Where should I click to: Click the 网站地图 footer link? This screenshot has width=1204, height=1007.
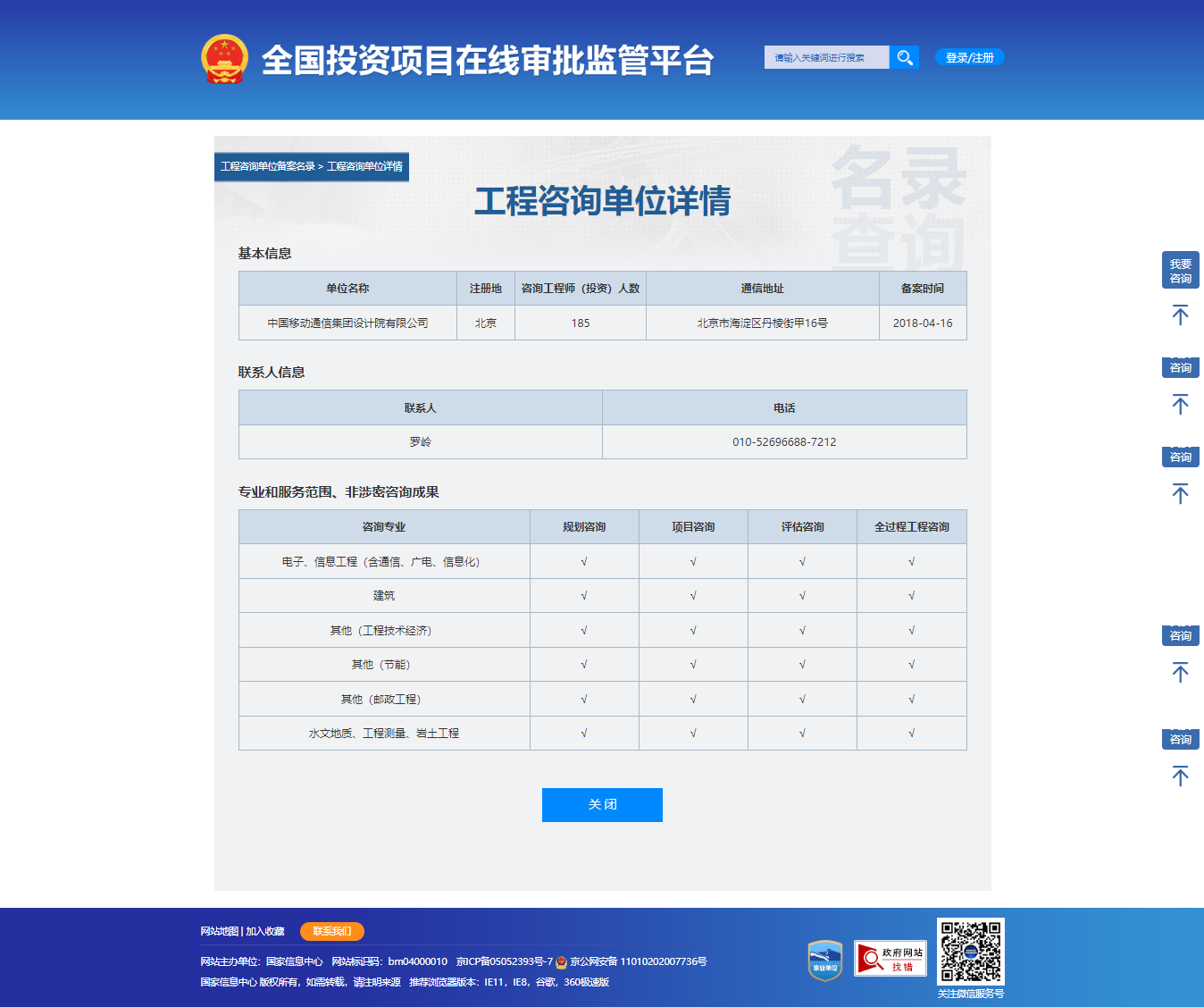tap(220, 931)
